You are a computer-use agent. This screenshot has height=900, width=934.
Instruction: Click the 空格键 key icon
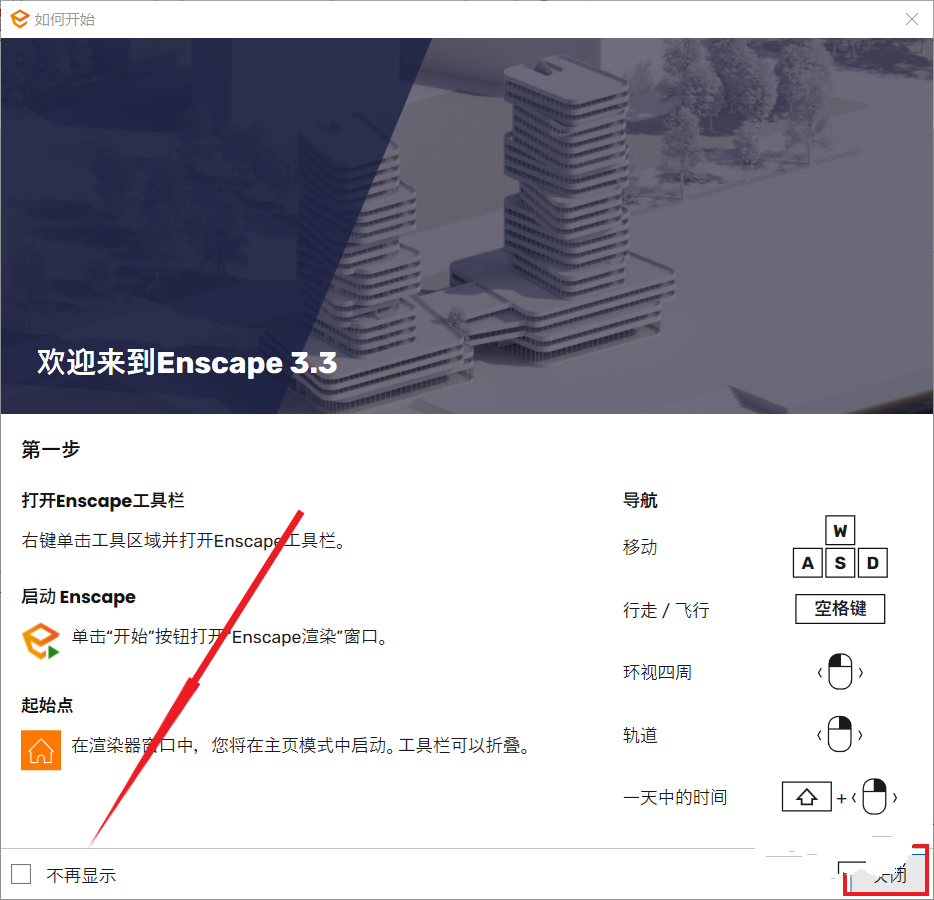pyautogui.click(x=840, y=609)
